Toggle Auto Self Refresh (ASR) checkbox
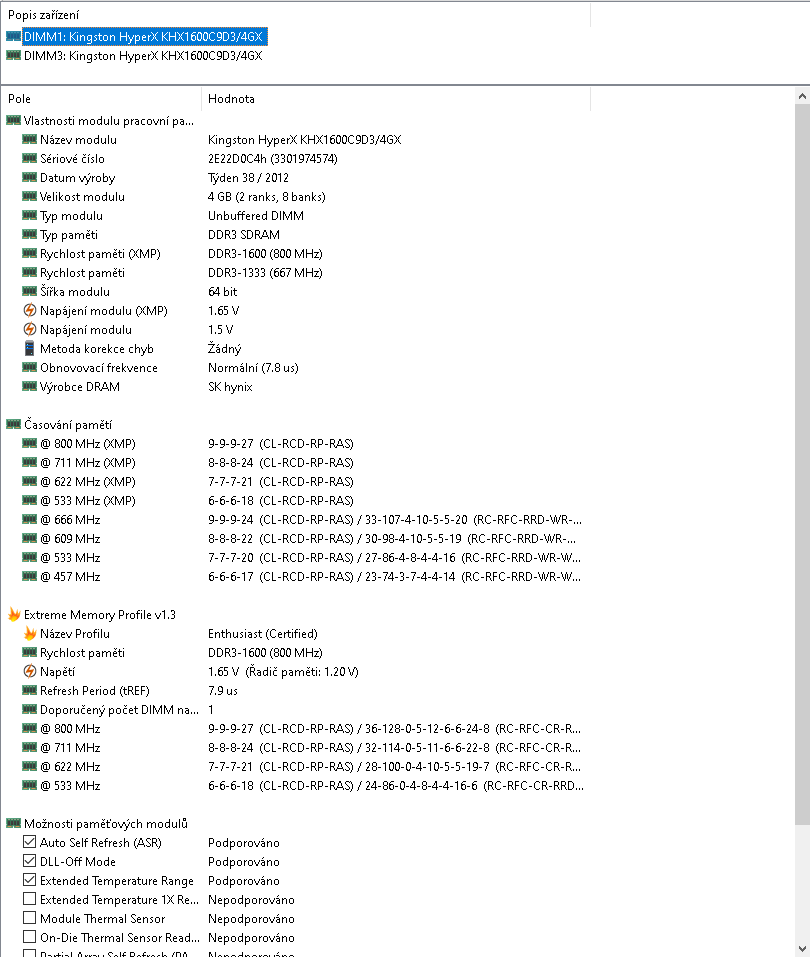810x957 pixels. pyautogui.click(x=29, y=843)
